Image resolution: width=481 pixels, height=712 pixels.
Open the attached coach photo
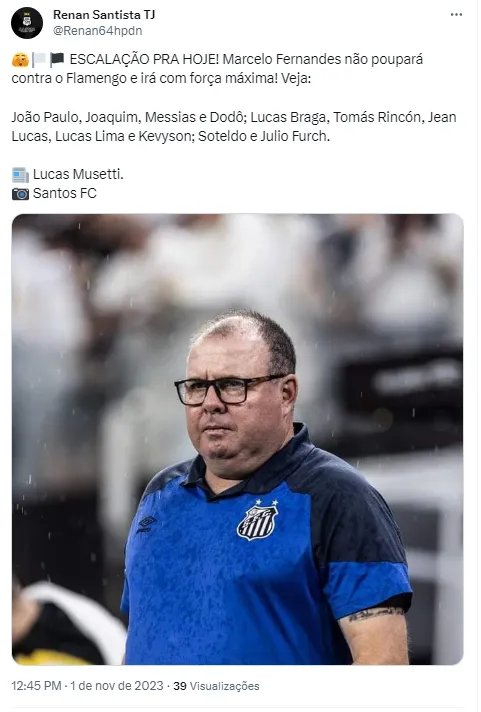(238, 439)
